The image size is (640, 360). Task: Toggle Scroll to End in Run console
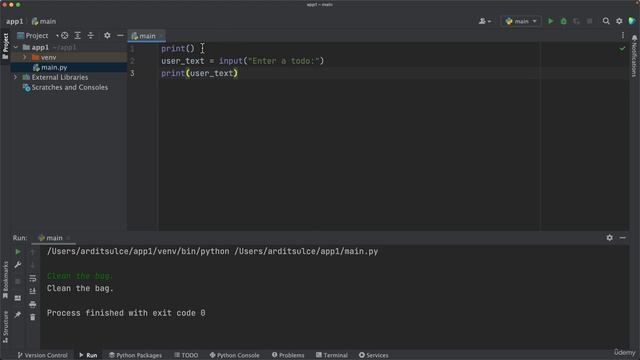coord(33,291)
